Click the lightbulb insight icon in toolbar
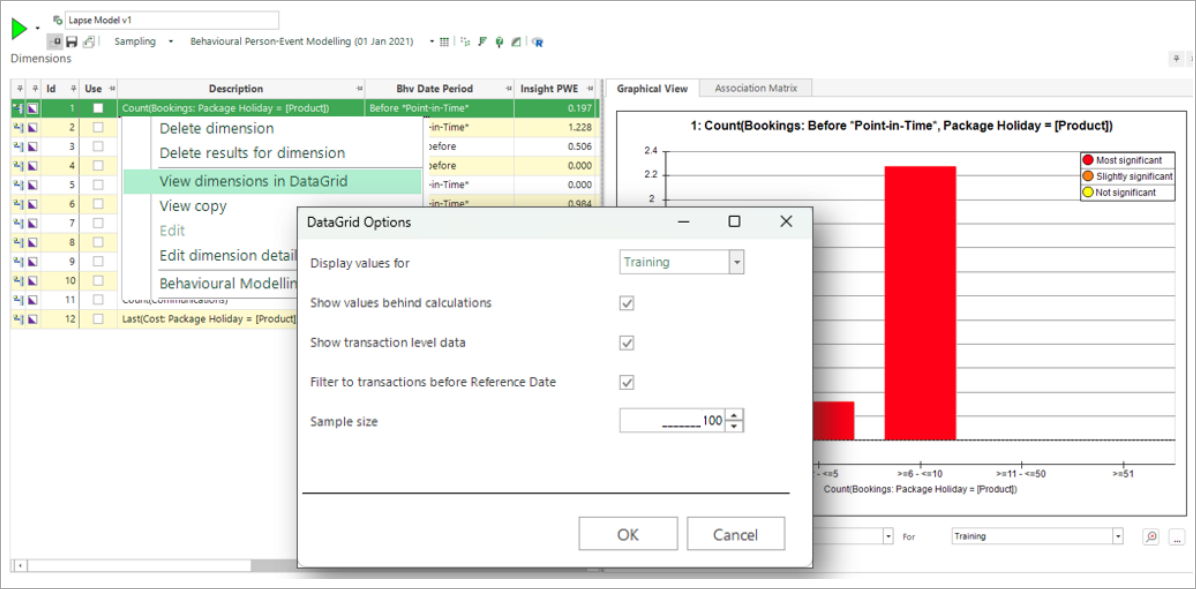1196x589 pixels. coord(499,42)
